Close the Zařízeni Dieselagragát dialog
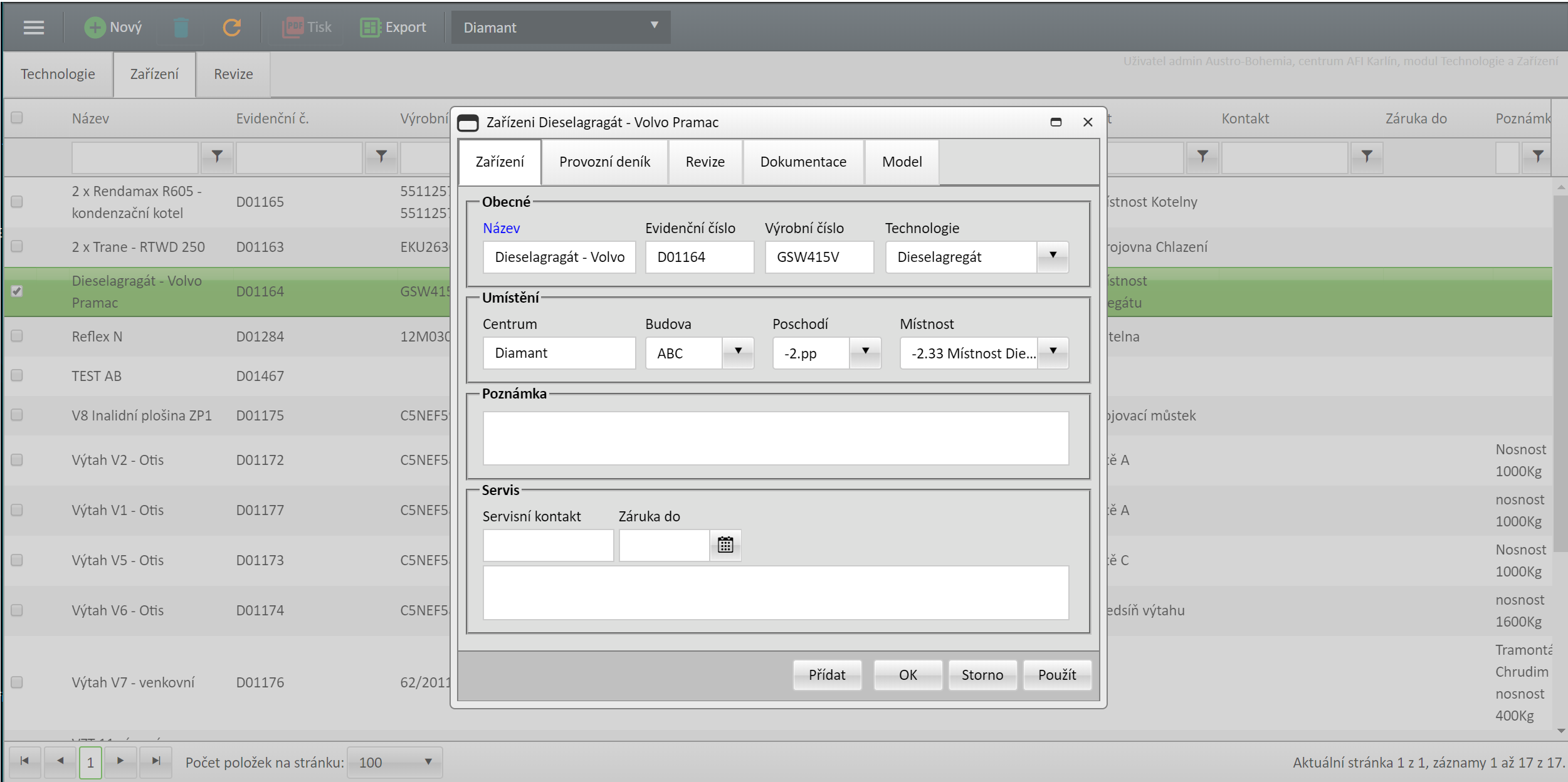1568x782 pixels. coord(1088,122)
